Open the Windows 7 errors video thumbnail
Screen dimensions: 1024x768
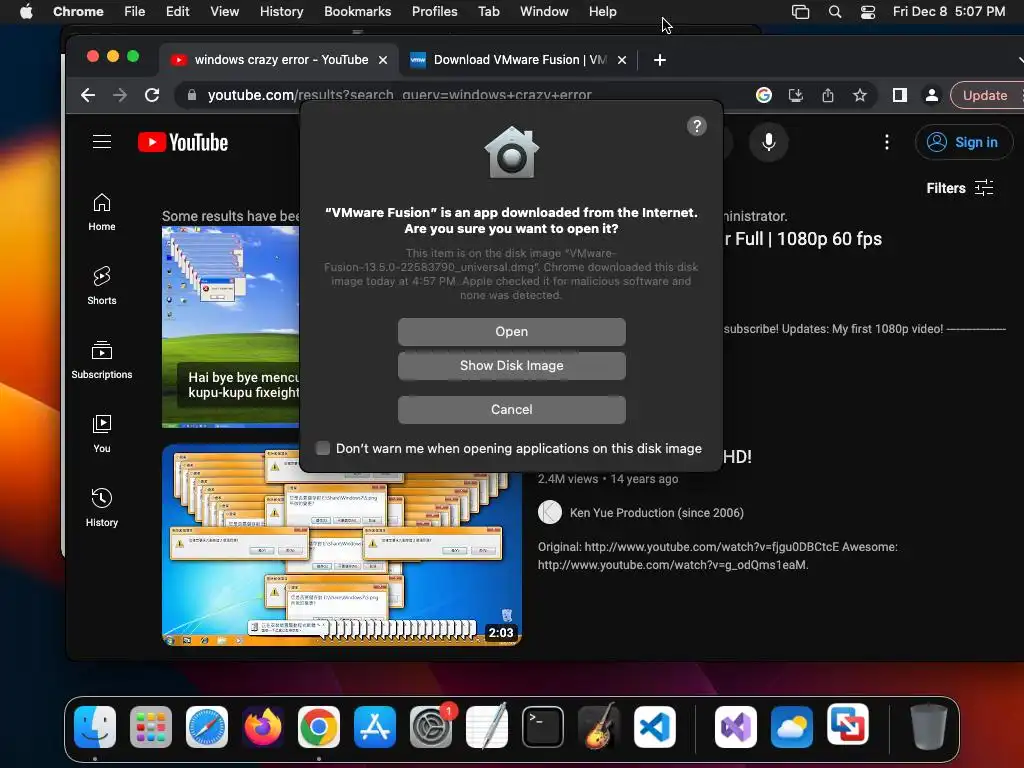[x=342, y=545]
